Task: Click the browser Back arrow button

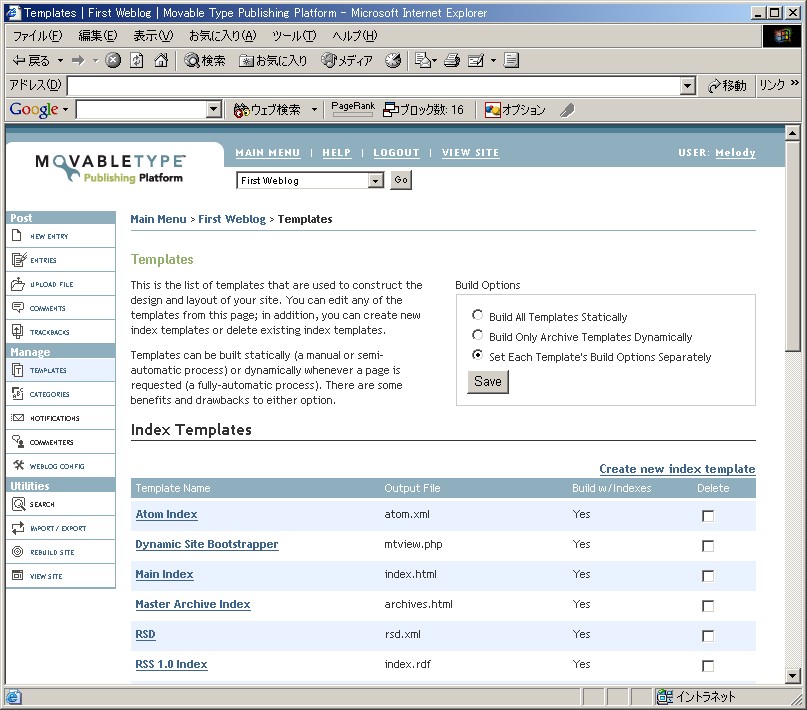Action: coord(31,60)
